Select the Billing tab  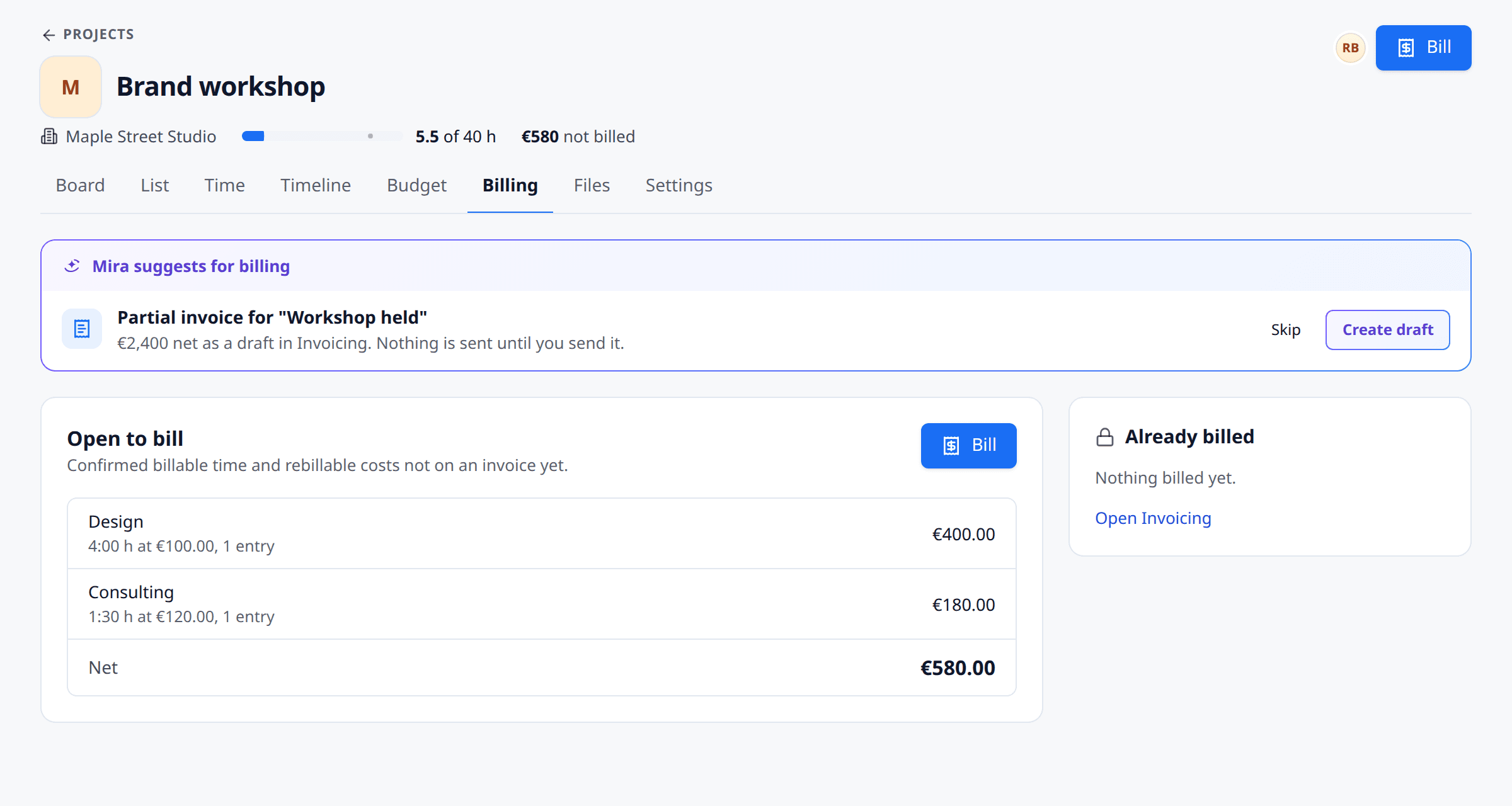[x=510, y=185]
